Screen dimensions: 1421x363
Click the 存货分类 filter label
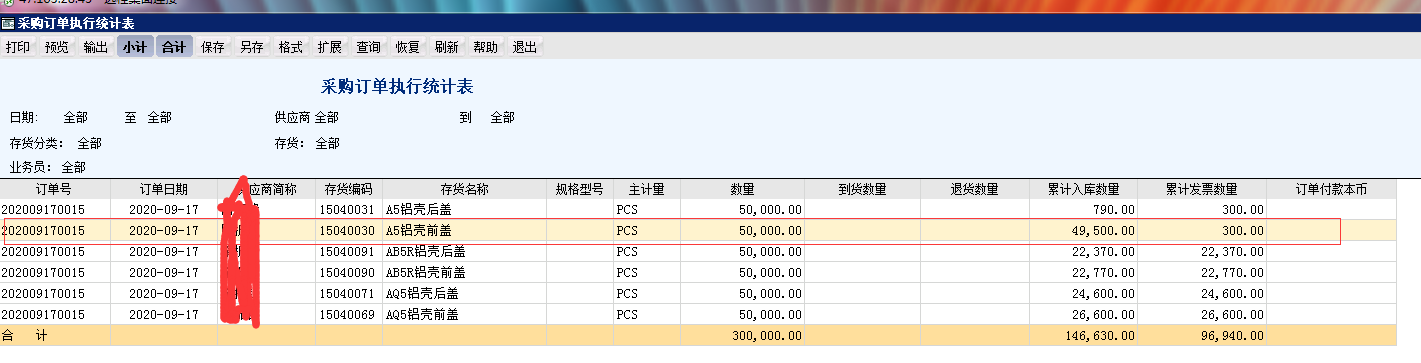tap(36, 143)
